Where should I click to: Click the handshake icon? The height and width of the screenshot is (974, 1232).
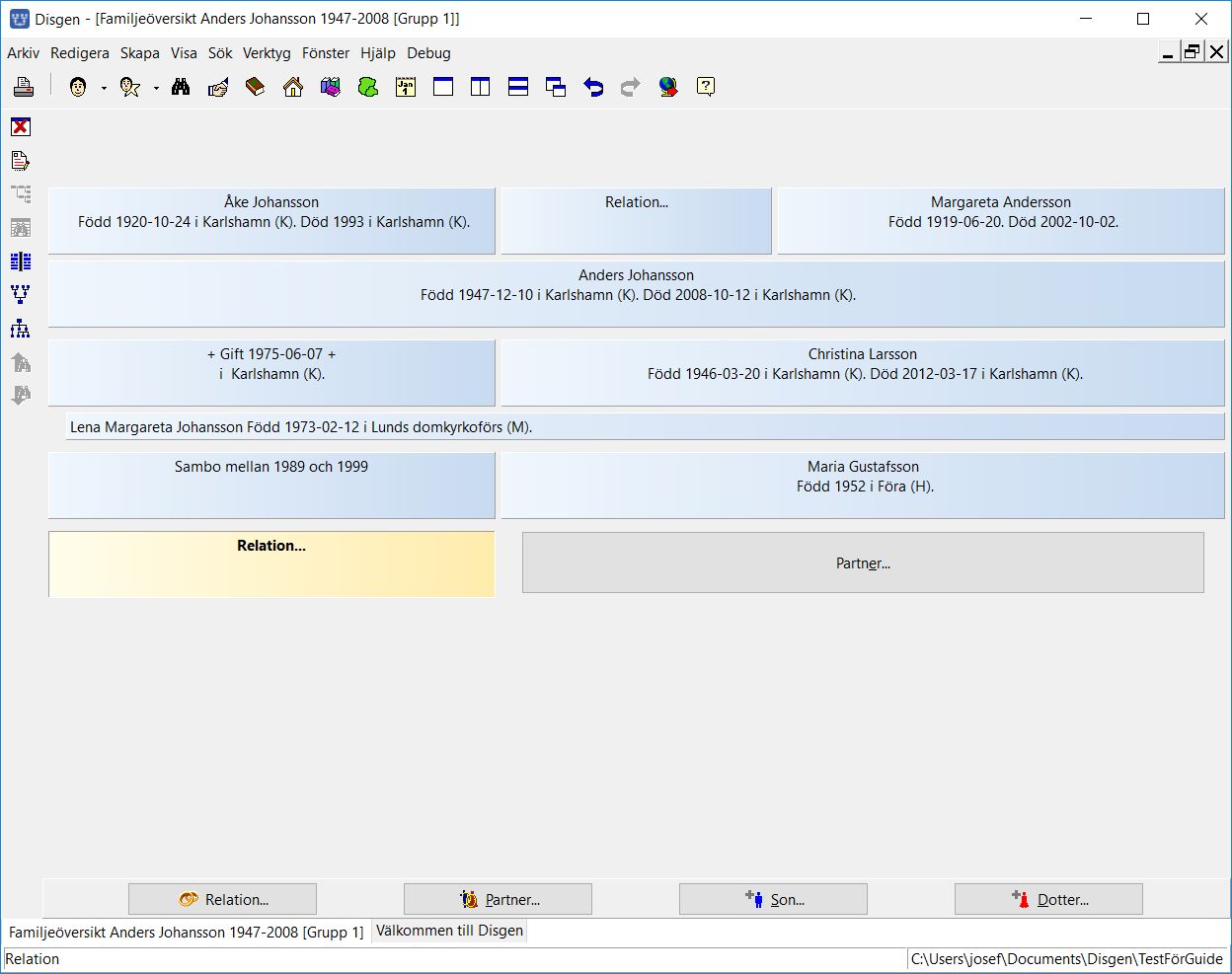pyautogui.click(x=218, y=87)
